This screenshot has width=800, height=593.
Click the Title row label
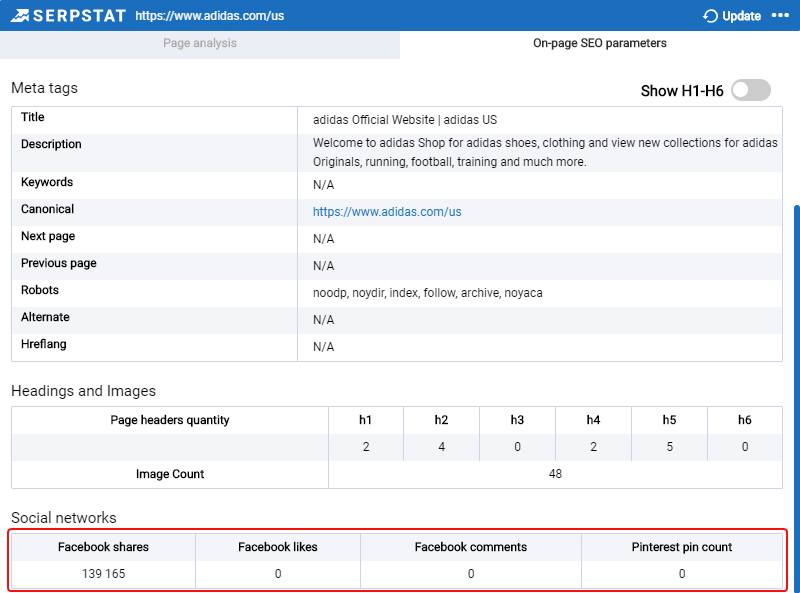(33, 117)
